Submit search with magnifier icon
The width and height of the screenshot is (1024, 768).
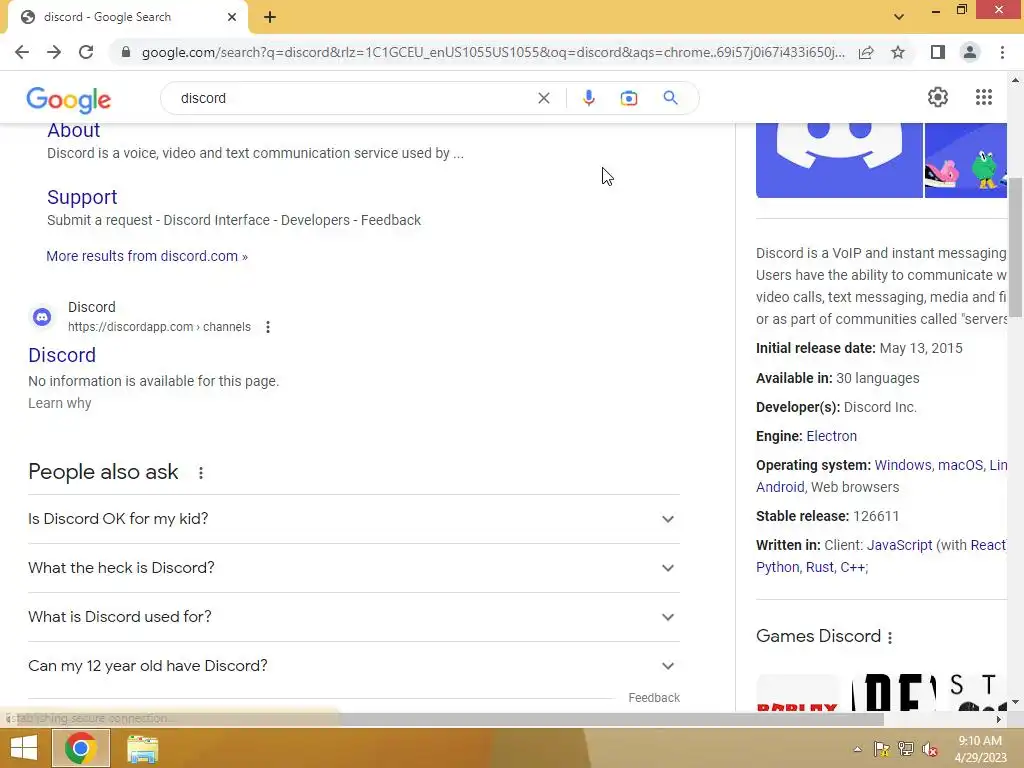[x=670, y=98]
